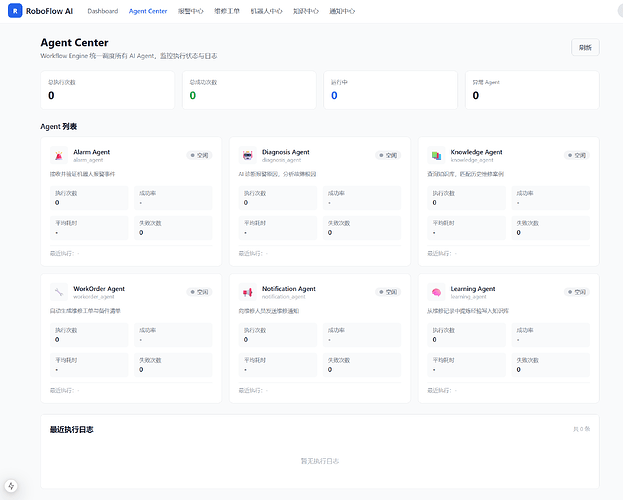The image size is (623, 500).
Task: Select the Agent Center tab
Action: click(x=148, y=11)
